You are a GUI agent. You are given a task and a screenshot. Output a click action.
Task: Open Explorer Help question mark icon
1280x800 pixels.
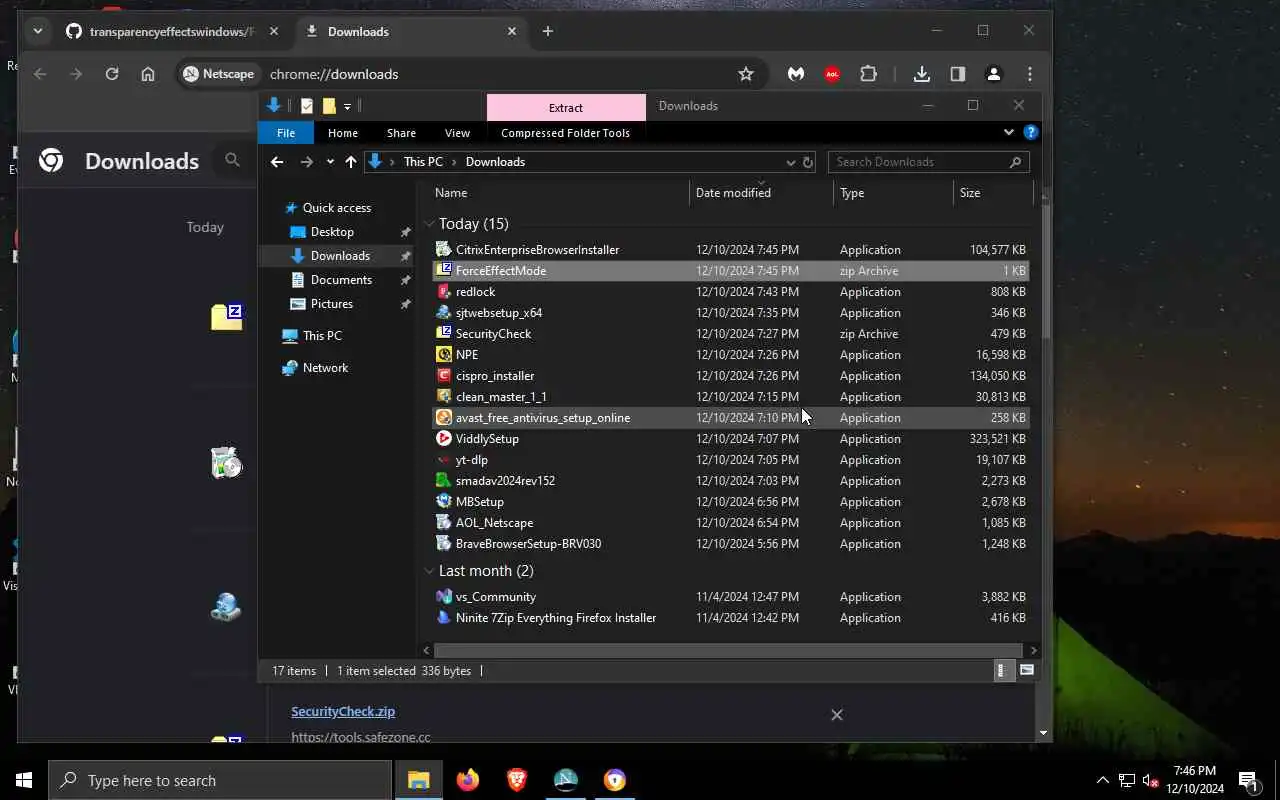coord(1031,132)
